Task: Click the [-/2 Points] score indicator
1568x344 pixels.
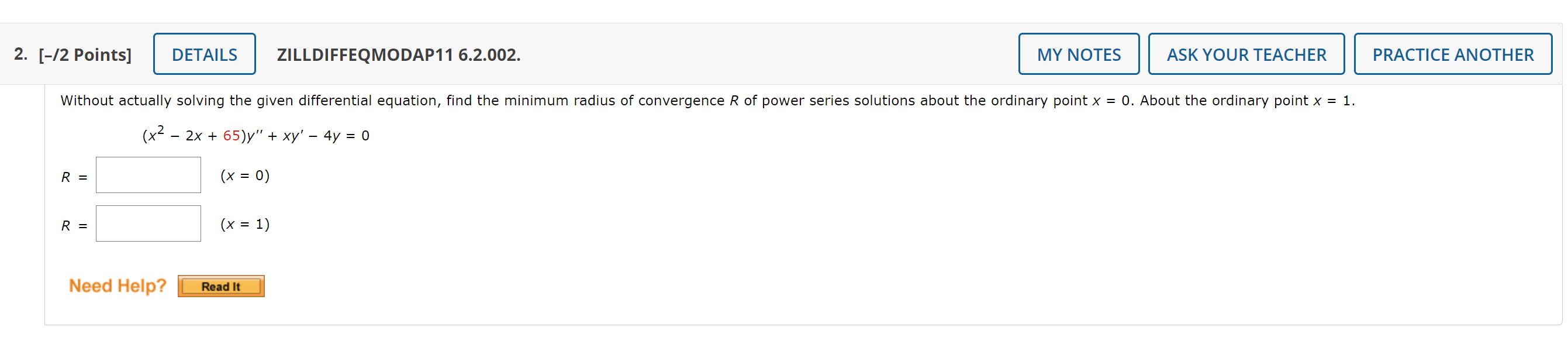Action: (x=85, y=54)
